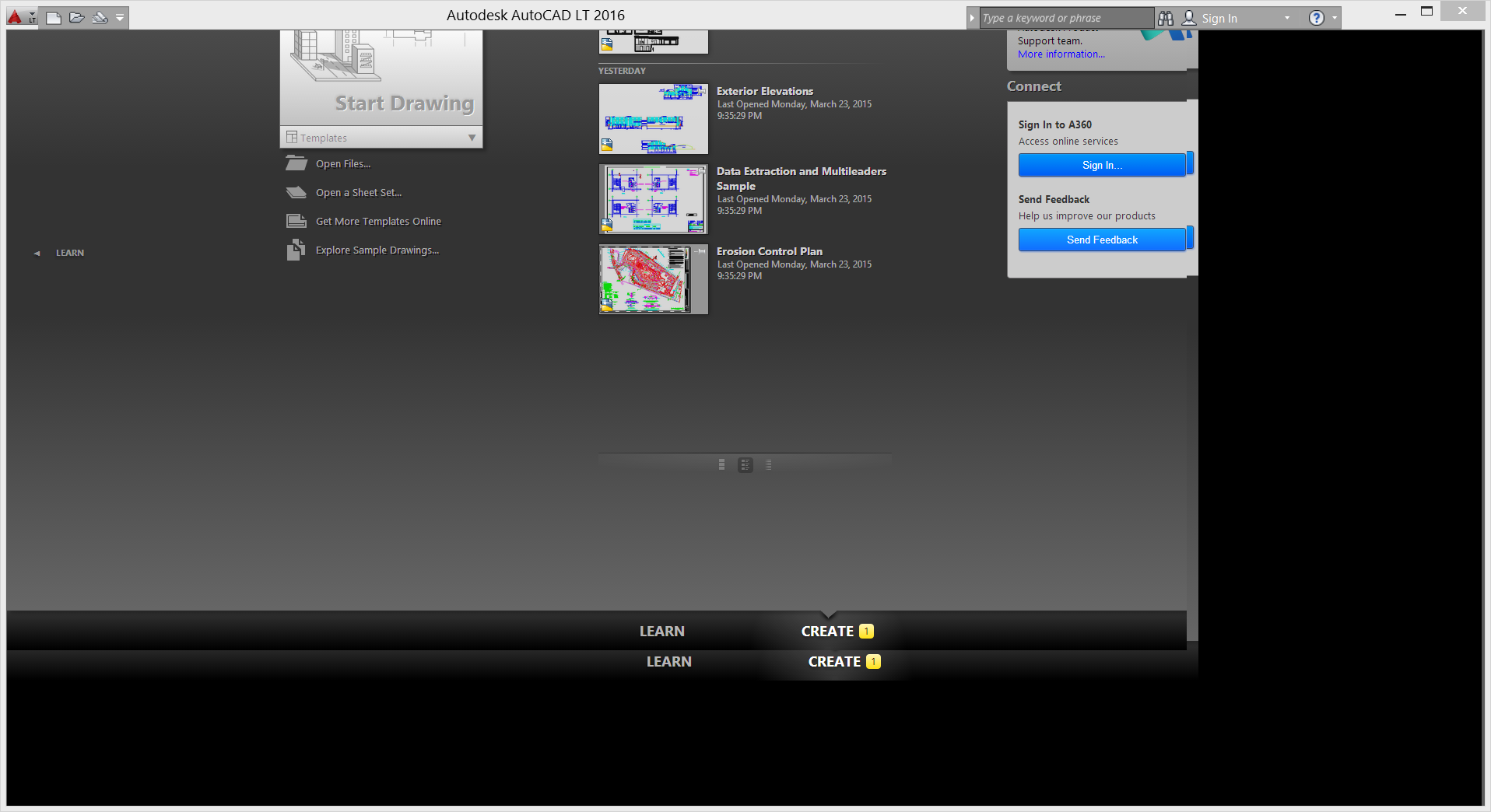
Task: Click Data Extraction and Multileaders Sample title
Action: [x=802, y=179]
